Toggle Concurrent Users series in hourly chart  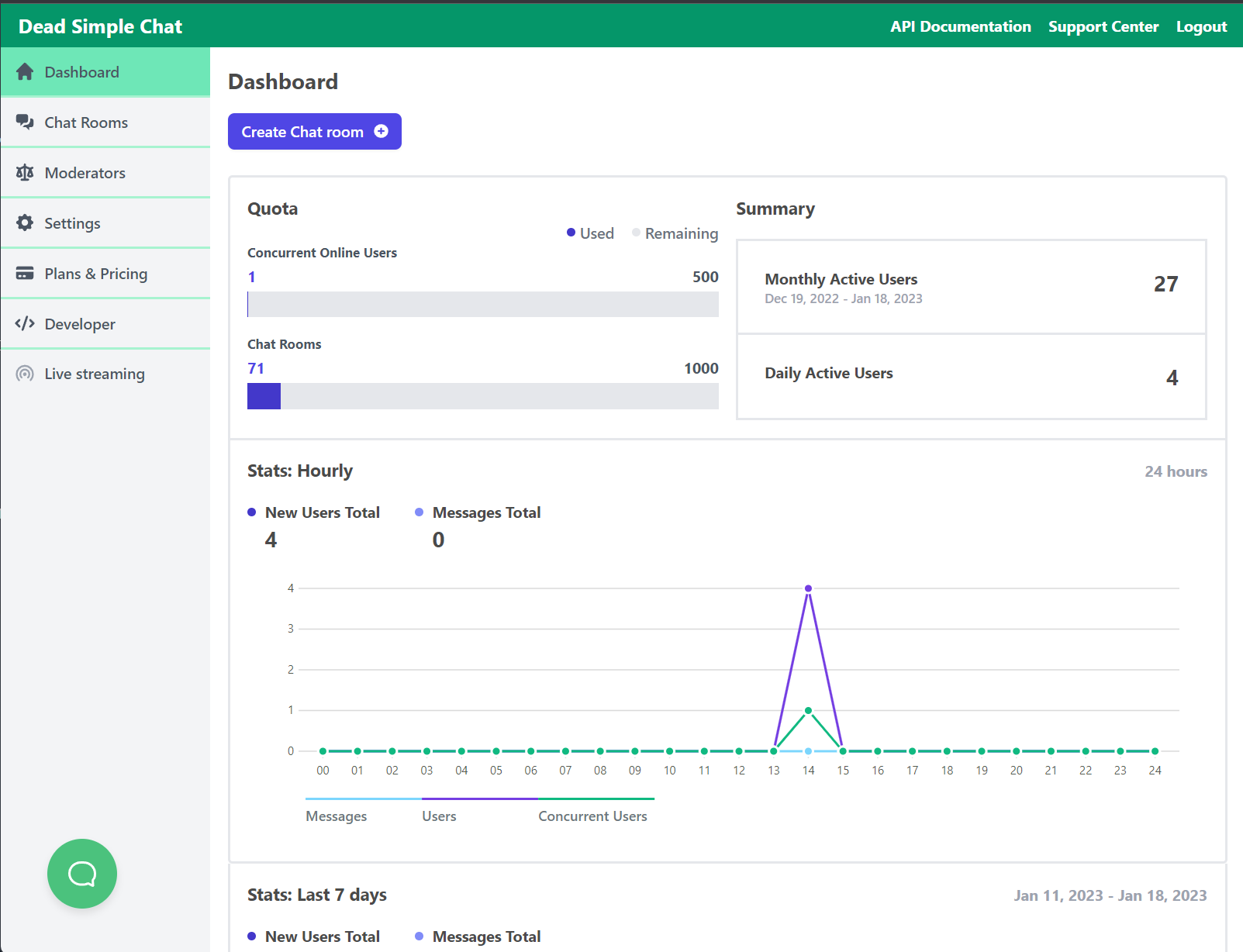pos(592,816)
